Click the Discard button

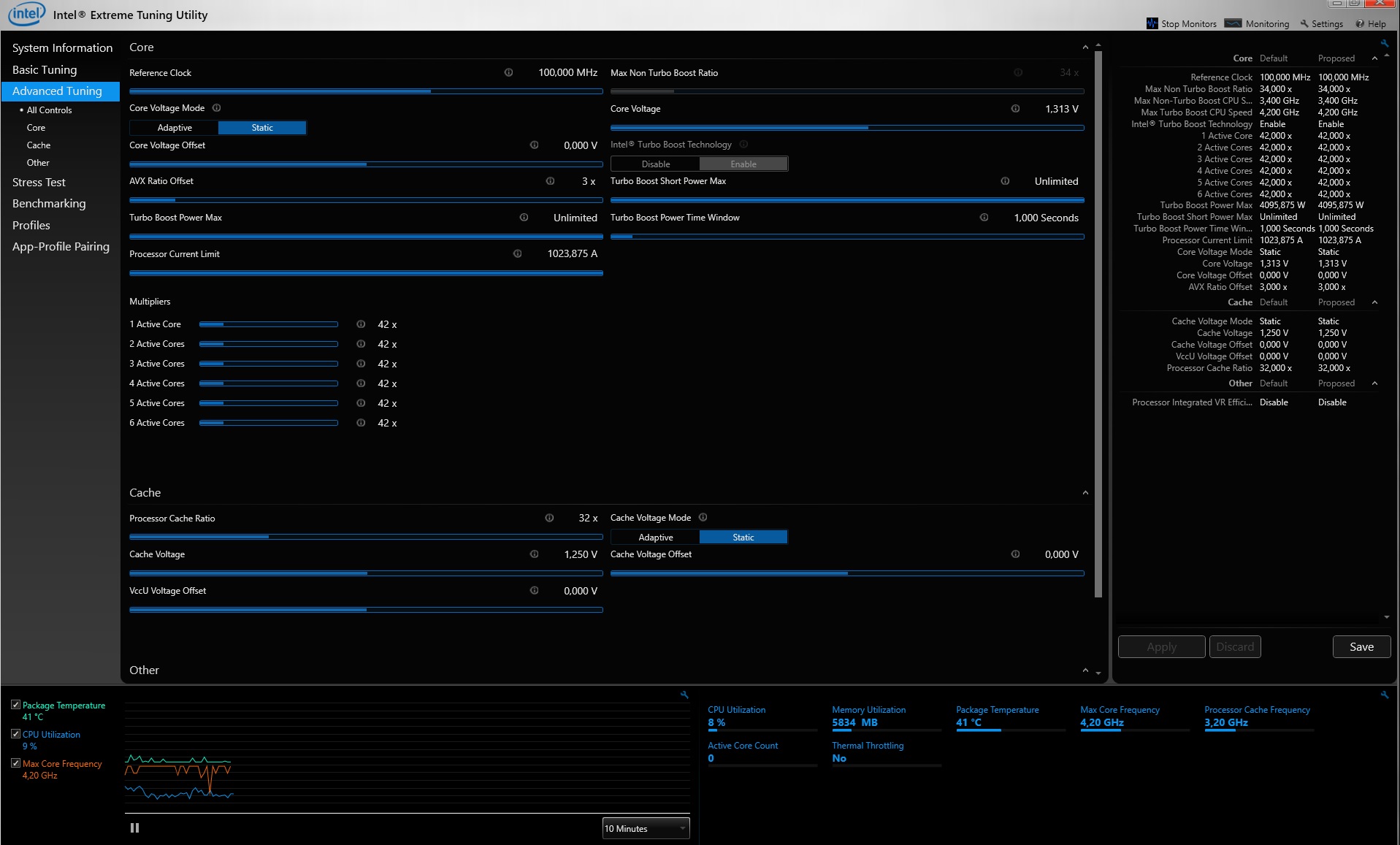[1235, 647]
